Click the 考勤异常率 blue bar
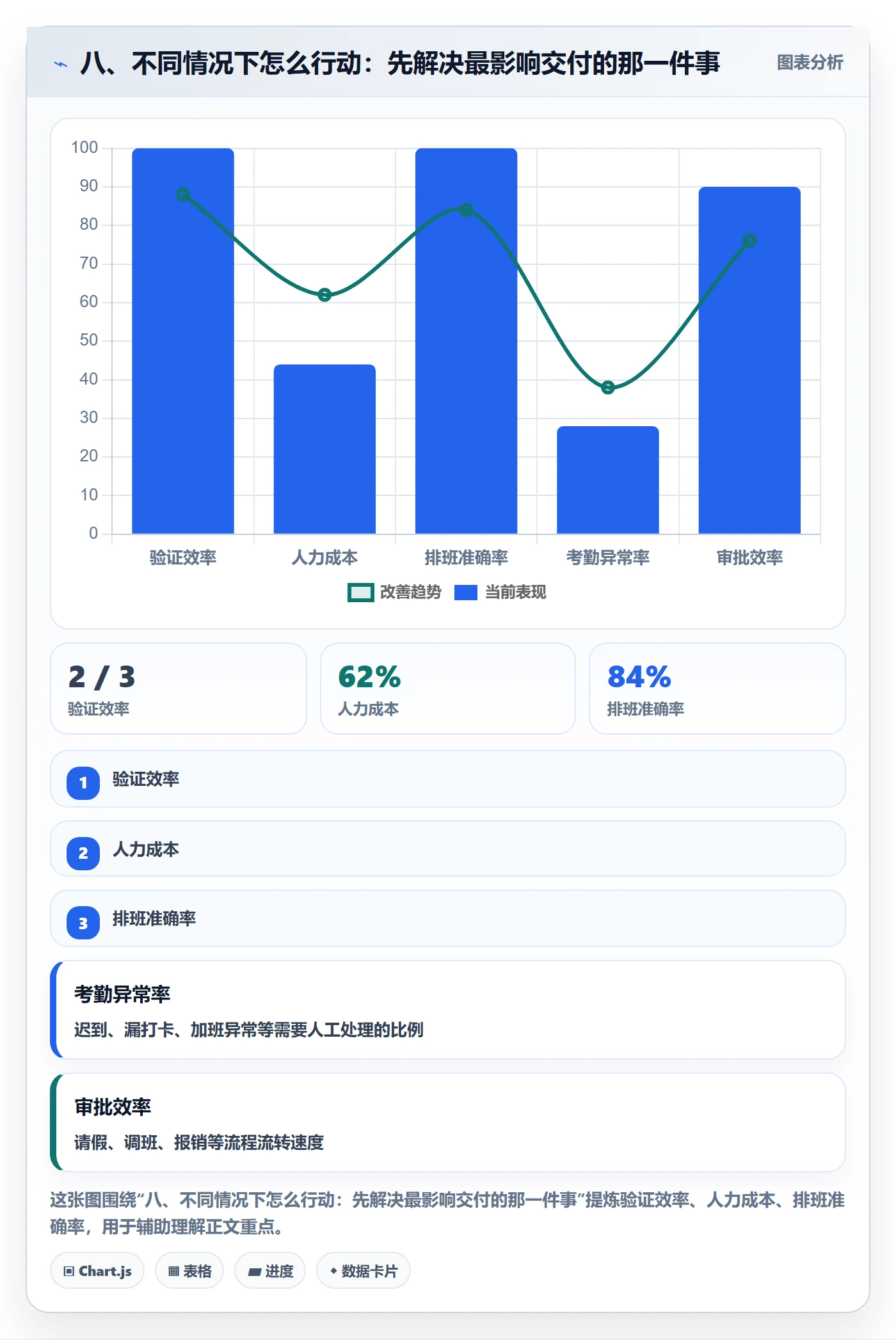 pos(608,480)
